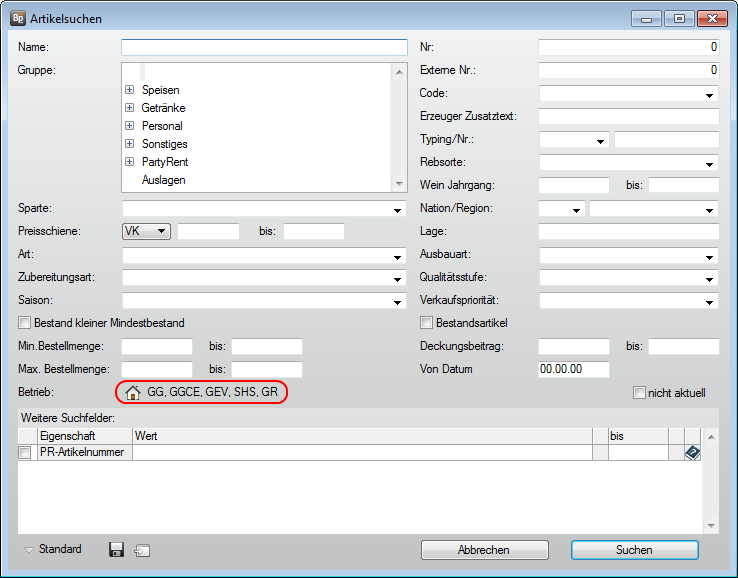Click the Betrieb house icon

(x=132, y=393)
